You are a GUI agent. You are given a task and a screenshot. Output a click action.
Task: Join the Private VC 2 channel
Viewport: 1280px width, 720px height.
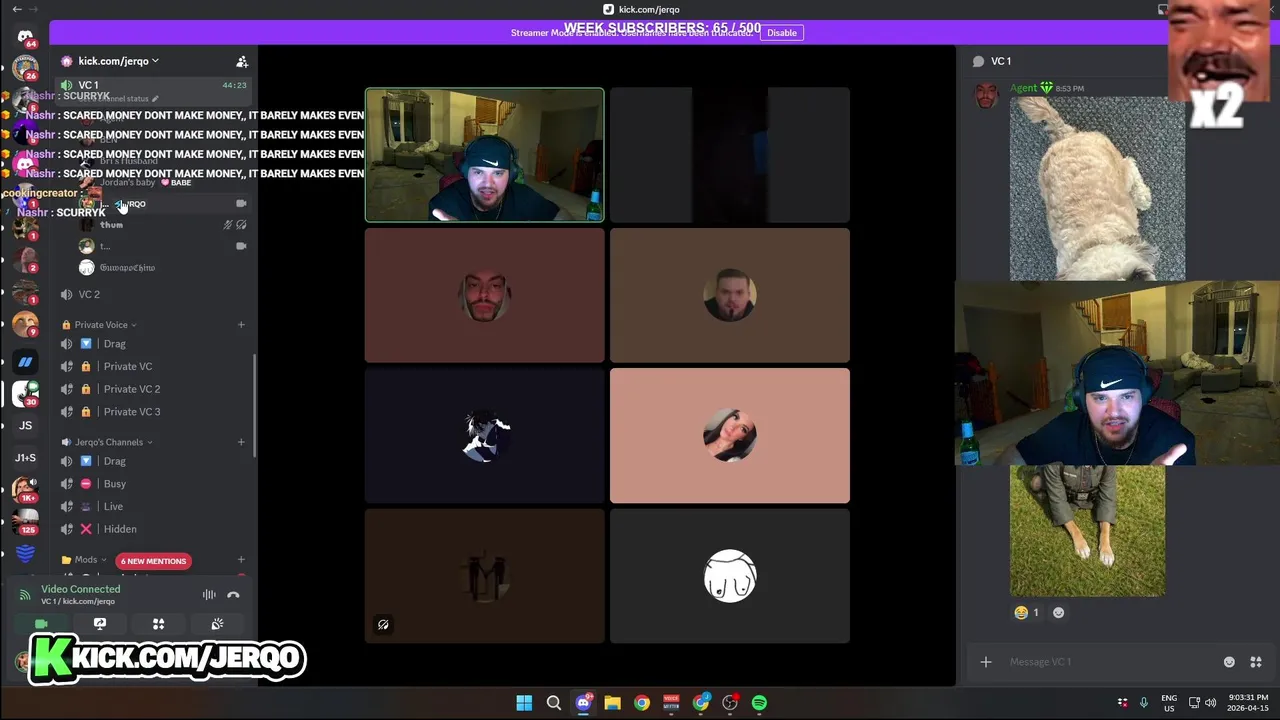pyautogui.click(x=153, y=389)
